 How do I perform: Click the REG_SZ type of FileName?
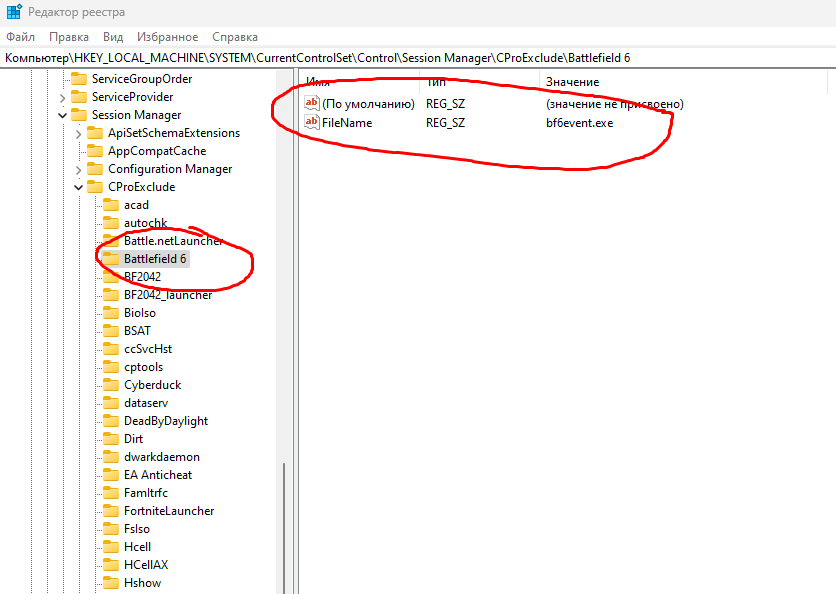click(x=445, y=123)
